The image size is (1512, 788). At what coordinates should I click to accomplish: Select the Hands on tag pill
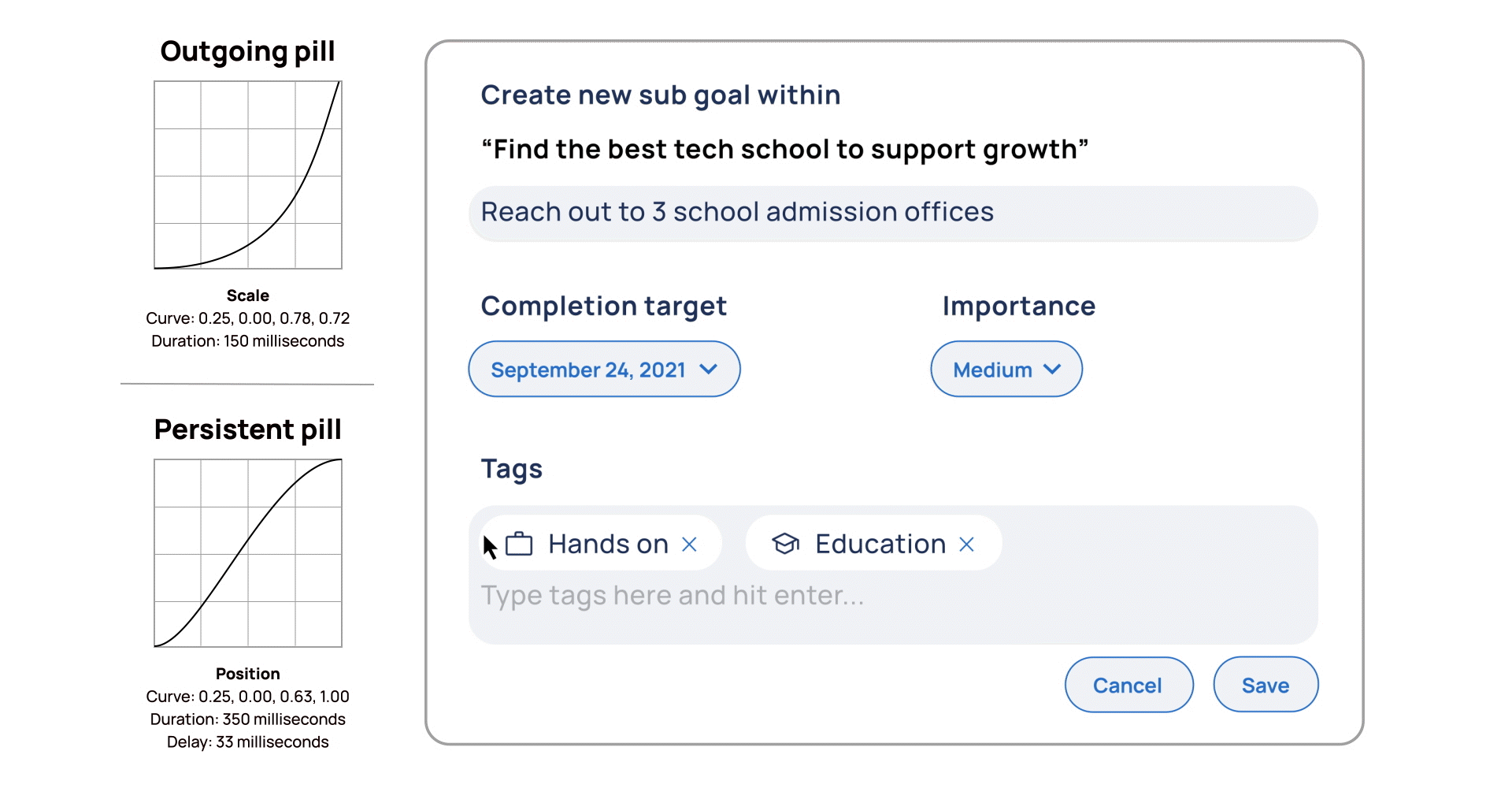(x=601, y=543)
